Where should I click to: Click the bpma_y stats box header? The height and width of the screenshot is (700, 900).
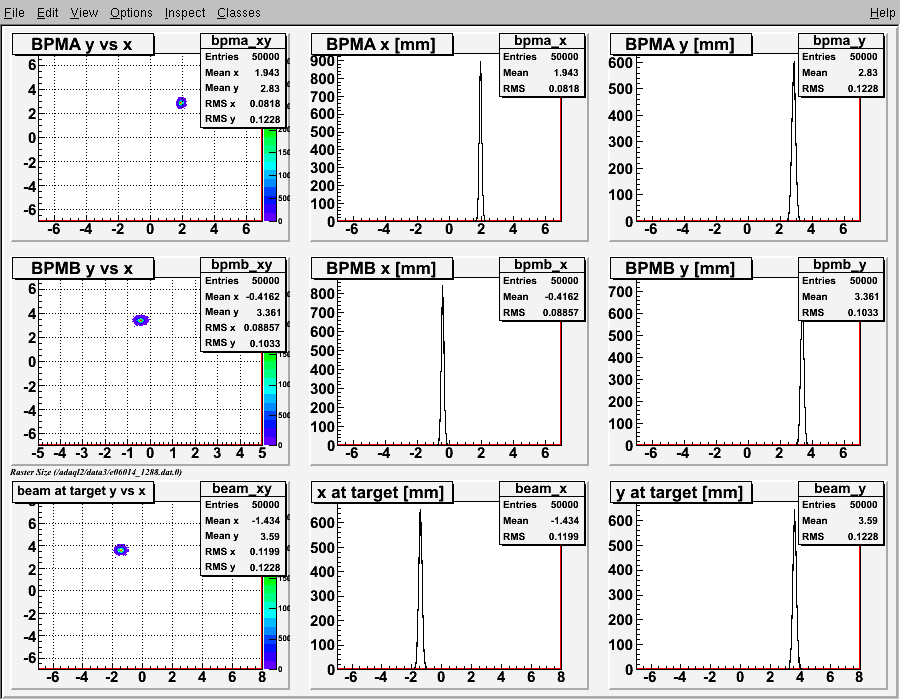pyautogui.click(x=840, y=41)
